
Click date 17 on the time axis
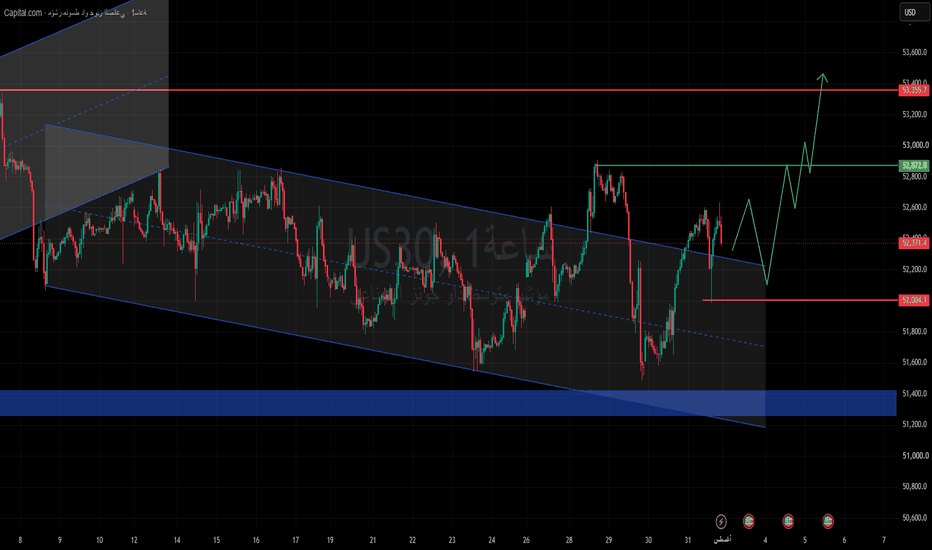pyautogui.click(x=295, y=540)
